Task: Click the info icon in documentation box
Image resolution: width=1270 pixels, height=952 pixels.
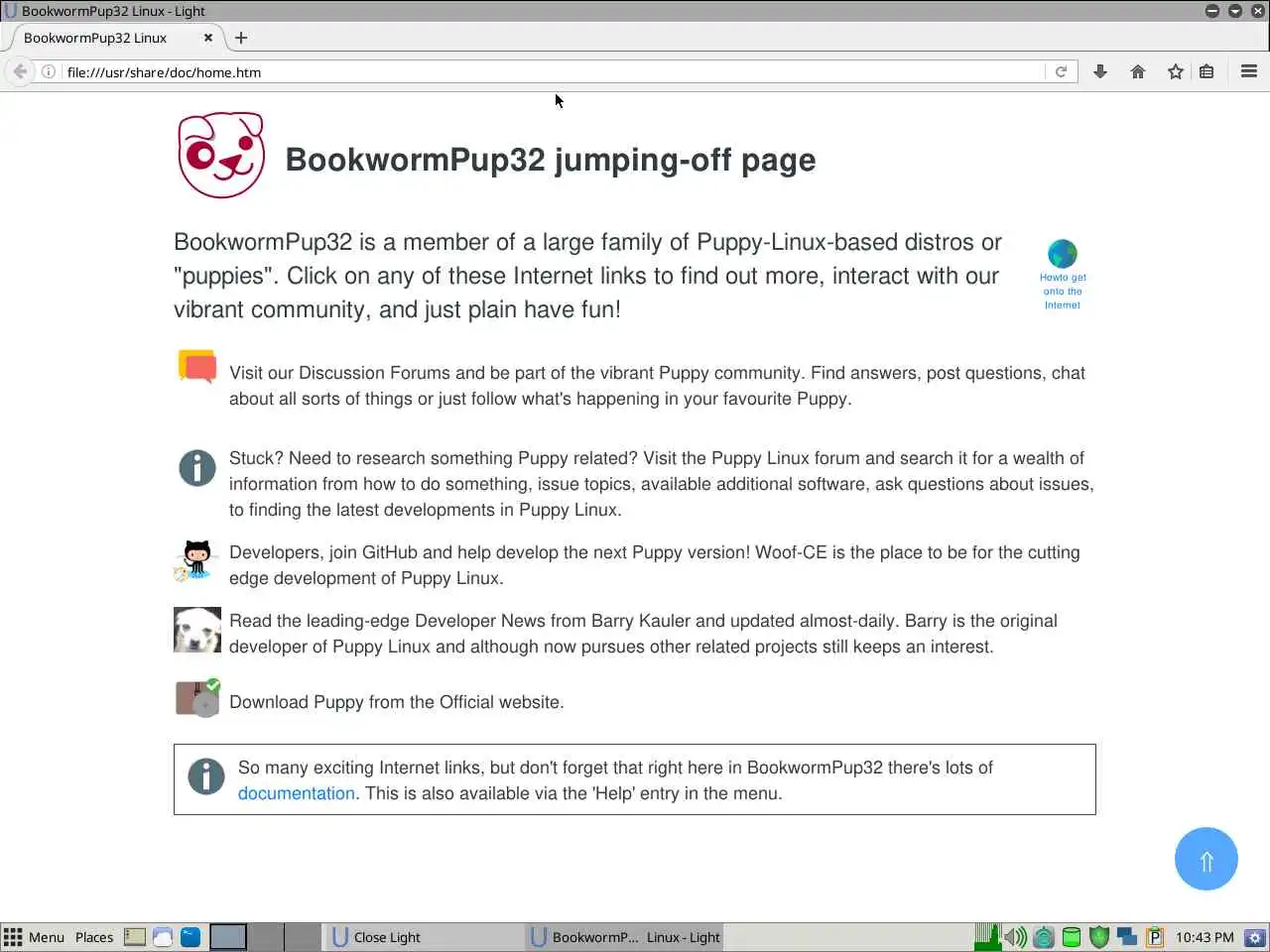Action: pyautogui.click(x=206, y=776)
